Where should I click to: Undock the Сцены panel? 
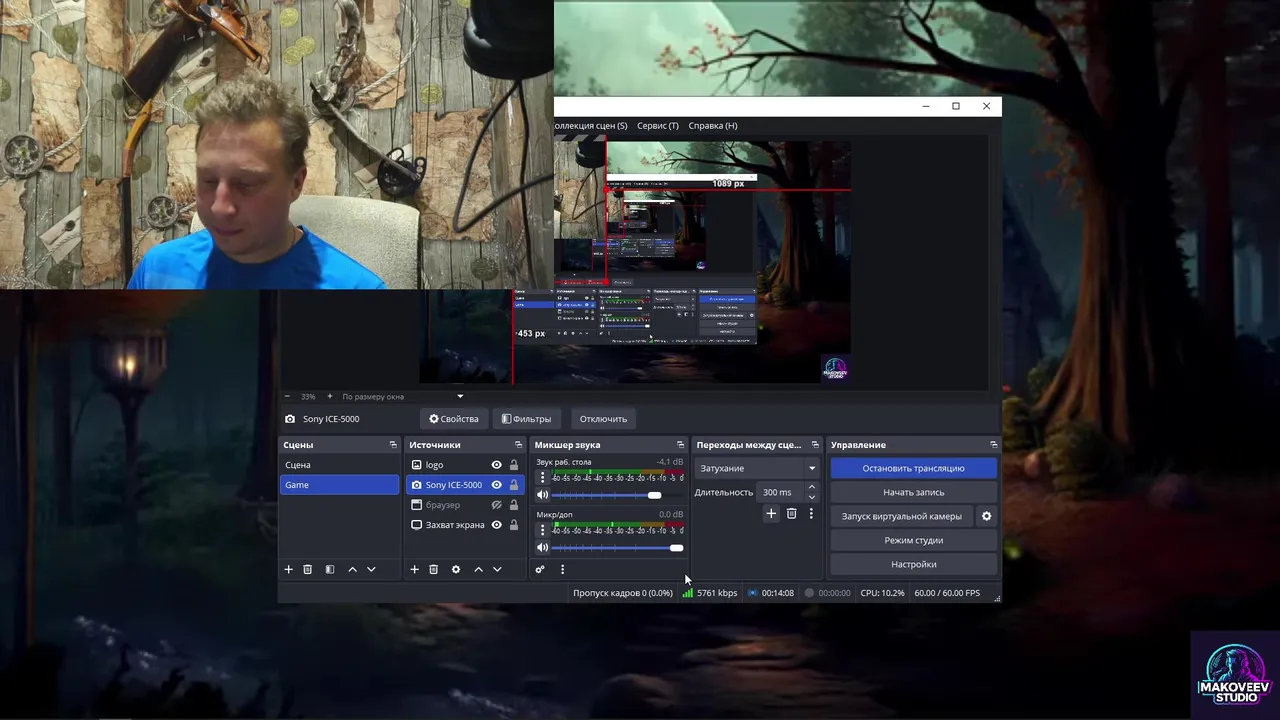(393, 444)
